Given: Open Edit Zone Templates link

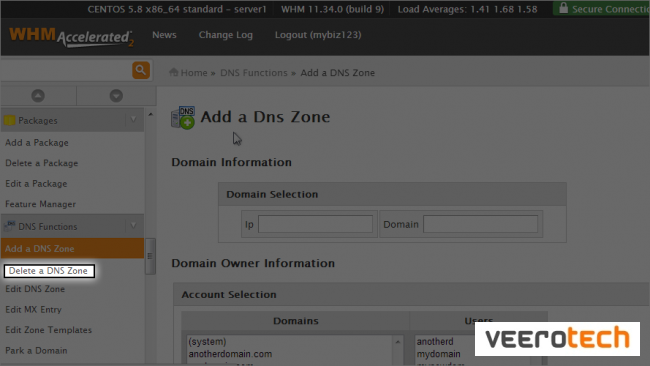Looking at the screenshot, I should [49, 330].
